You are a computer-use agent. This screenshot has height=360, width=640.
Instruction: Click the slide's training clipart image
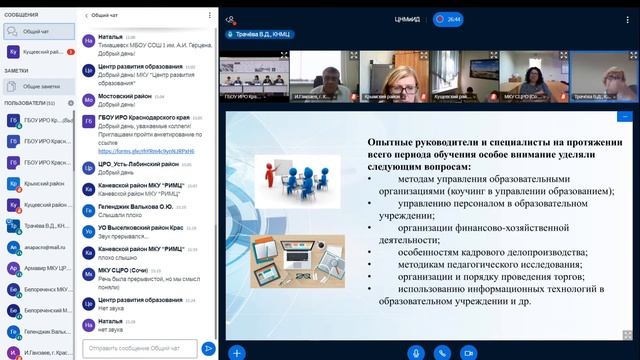pos(297,182)
